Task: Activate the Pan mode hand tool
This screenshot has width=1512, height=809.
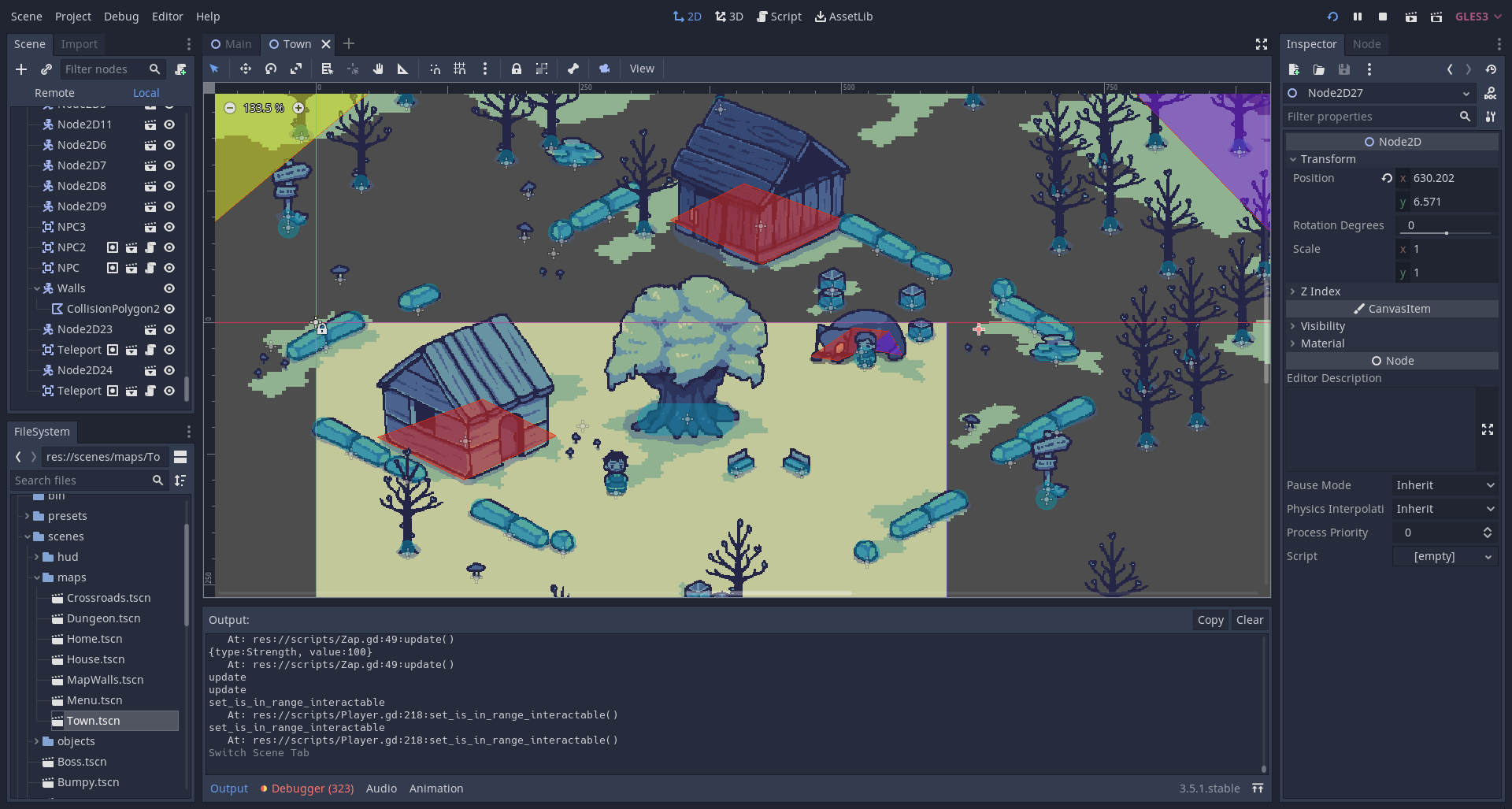Action: [x=378, y=69]
